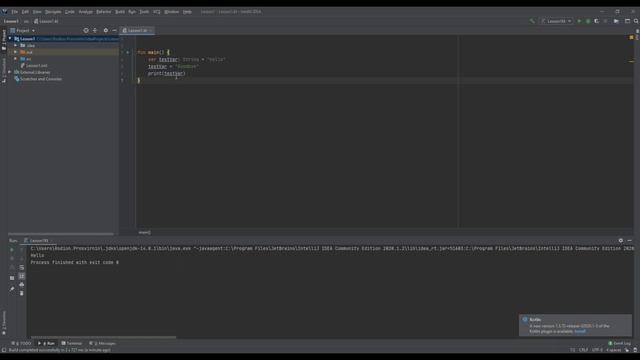Image resolution: width=640 pixels, height=360 pixels.
Task: Select the Lesson1Kt tab in Run panel
Action: click(38, 241)
